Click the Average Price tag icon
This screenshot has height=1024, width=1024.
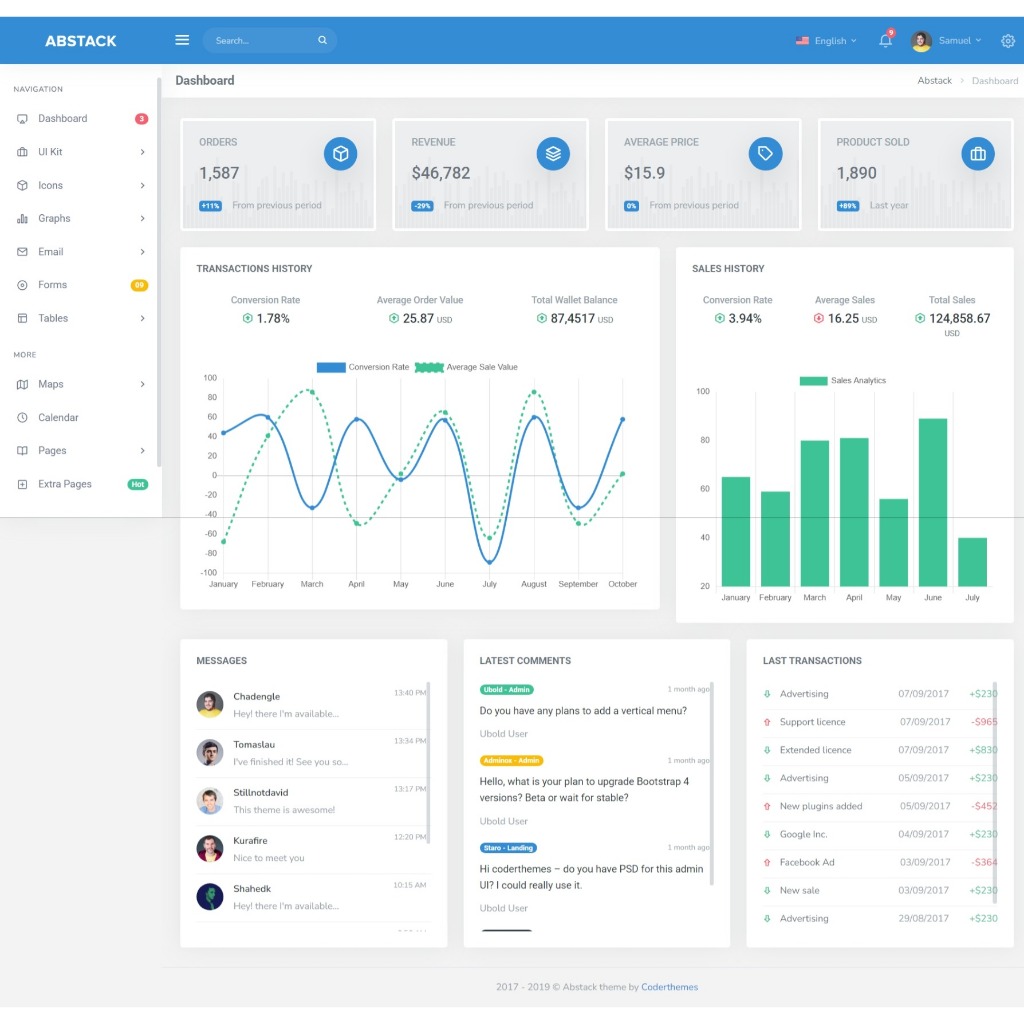tap(766, 153)
